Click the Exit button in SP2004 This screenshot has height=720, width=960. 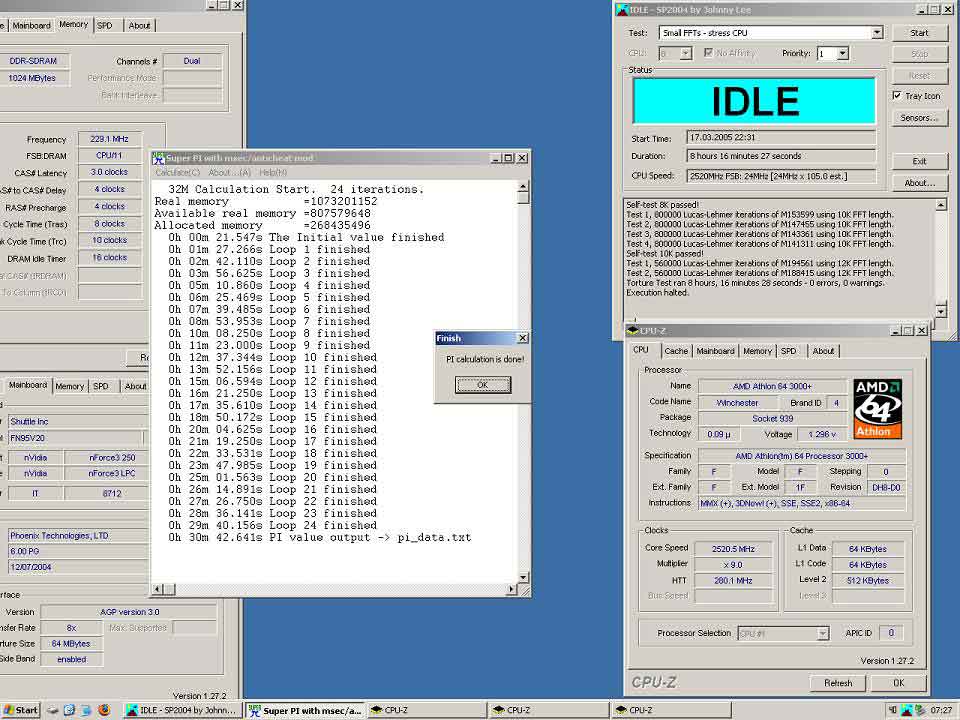tap(919, 161)
